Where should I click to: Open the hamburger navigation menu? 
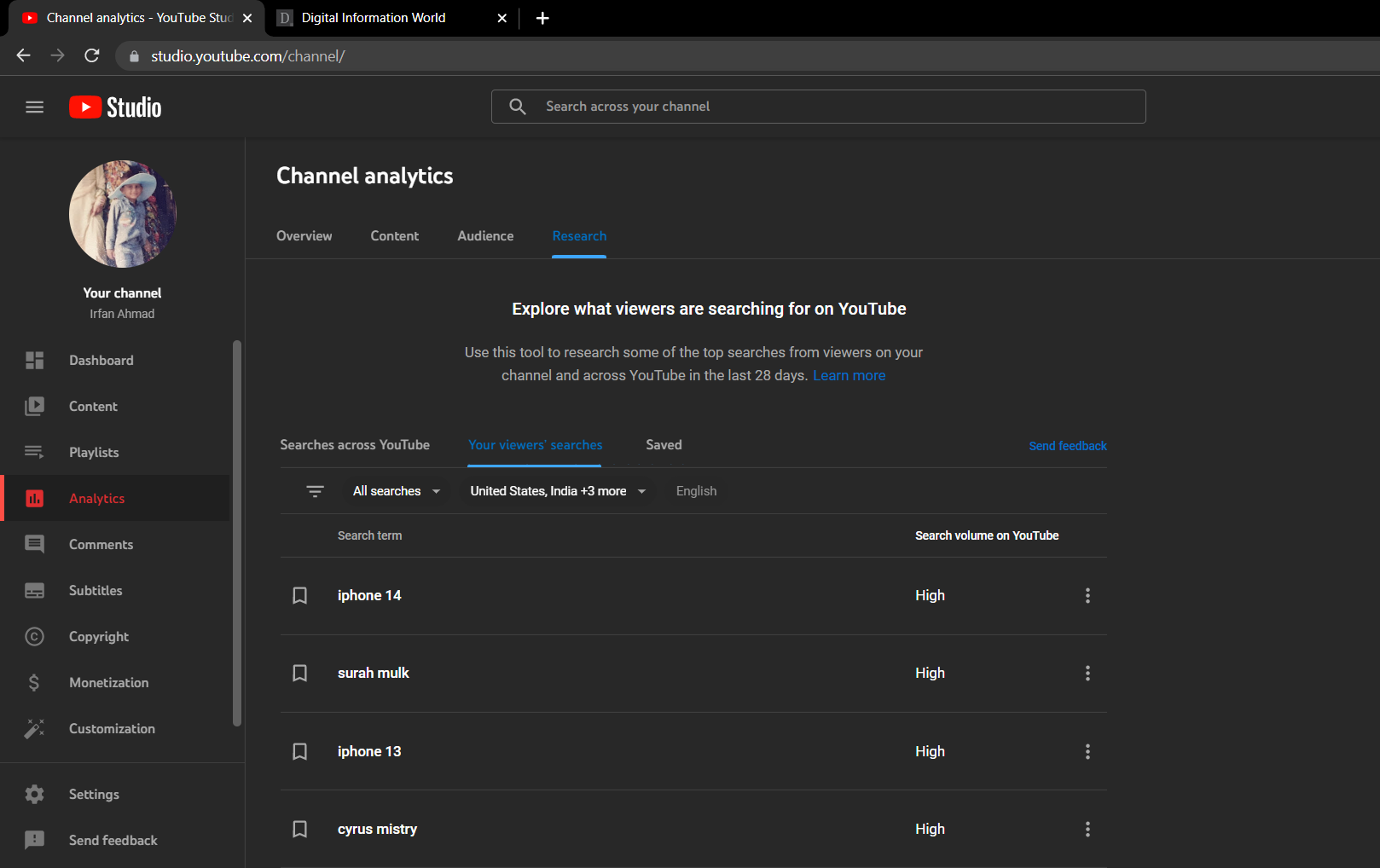click(x=34, y=107)
